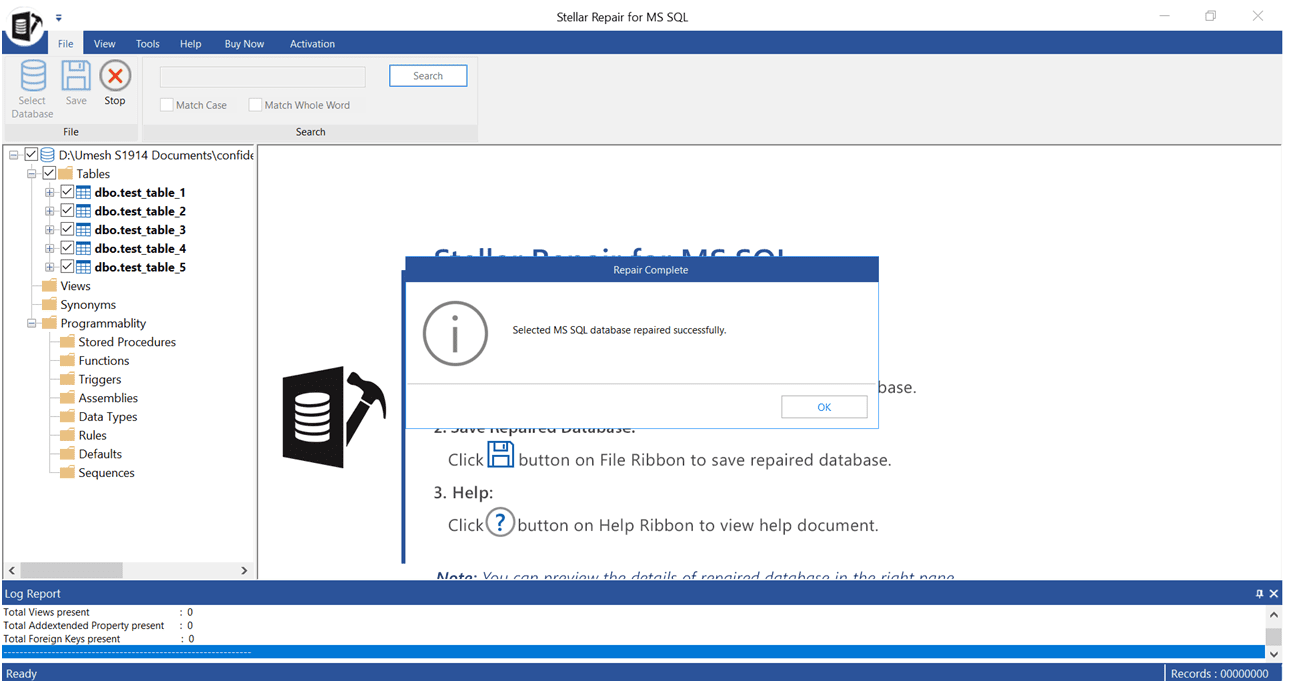Click the Stellar application logo icon
1307x683 pixels.
(25, 26)
